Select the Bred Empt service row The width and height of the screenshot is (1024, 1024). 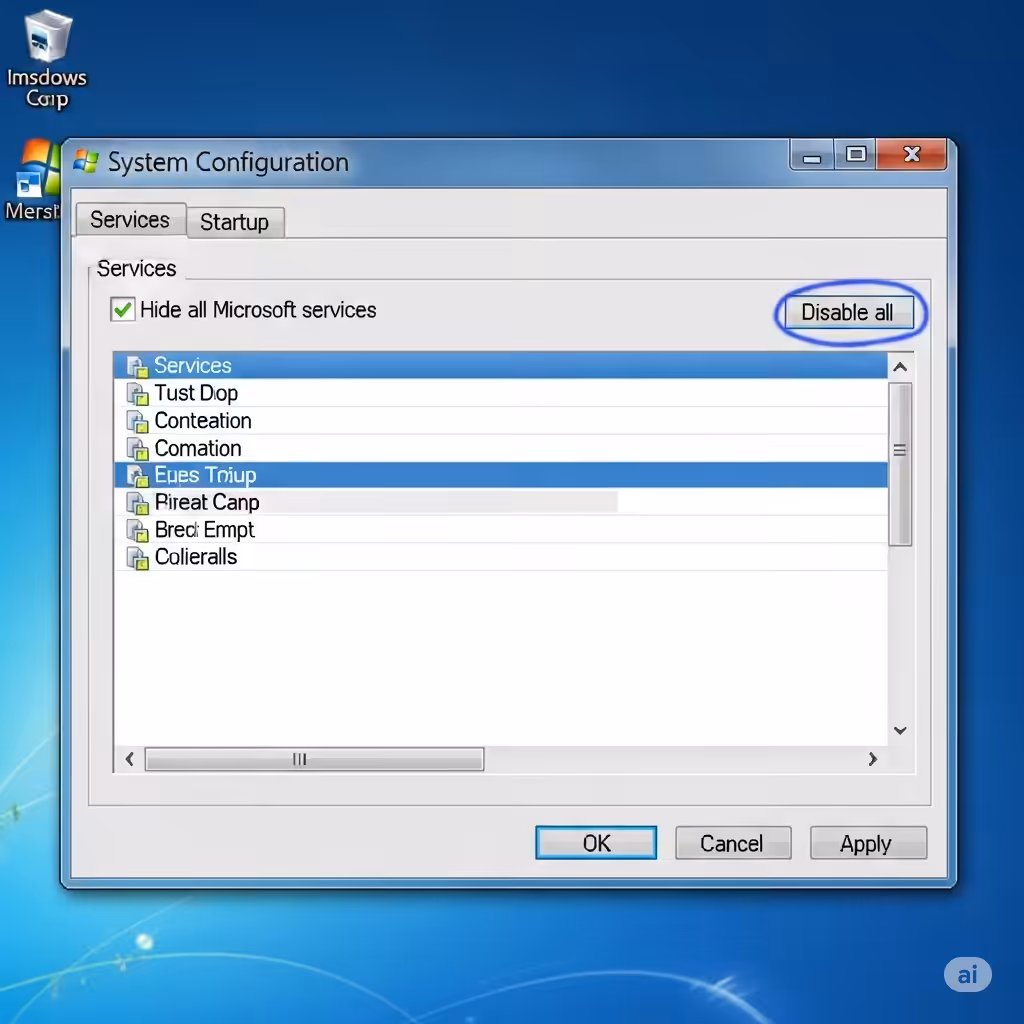coord(501,530)
